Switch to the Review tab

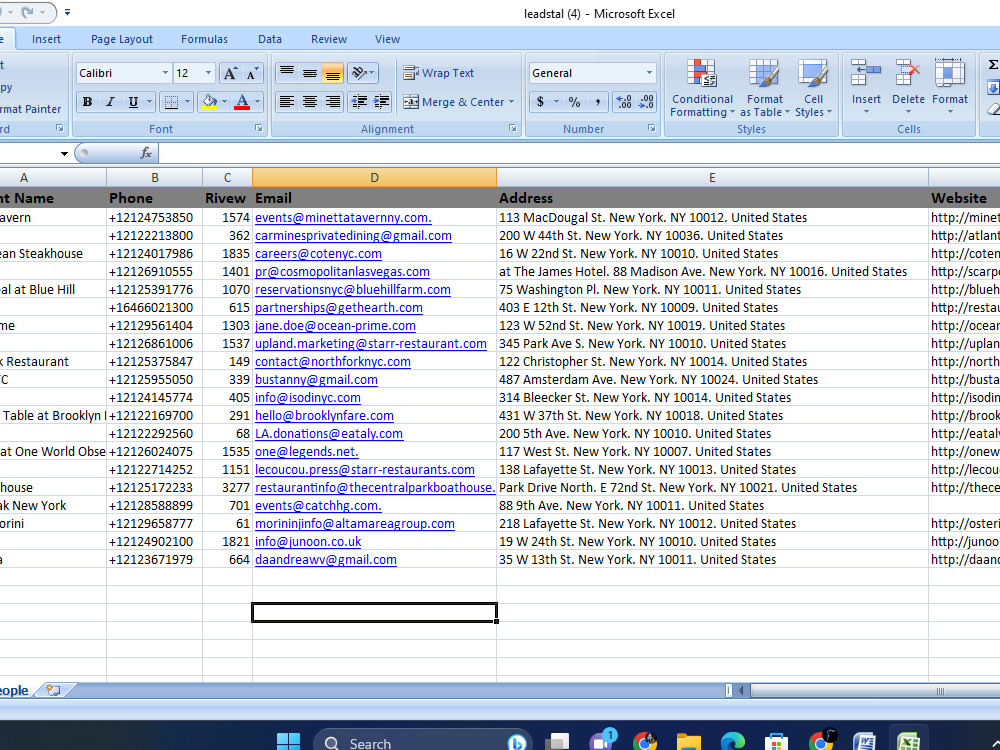[328, 39]
